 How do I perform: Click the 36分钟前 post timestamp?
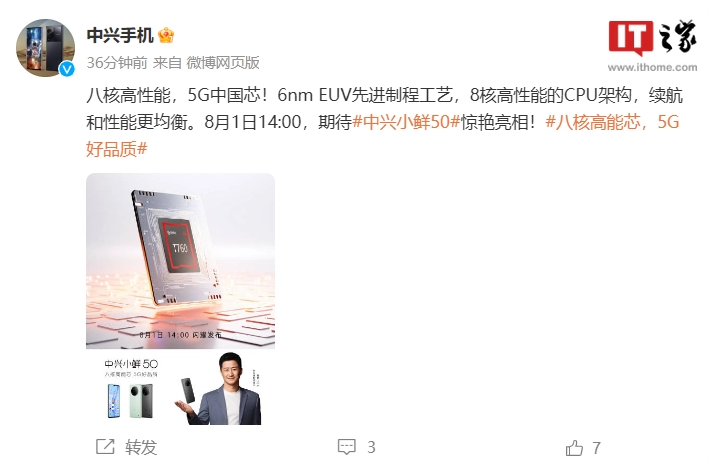pos(117,63)
